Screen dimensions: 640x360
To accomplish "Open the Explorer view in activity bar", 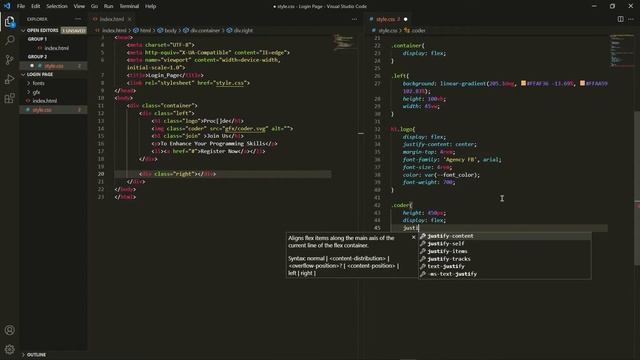I will click(x=9, y=22).
